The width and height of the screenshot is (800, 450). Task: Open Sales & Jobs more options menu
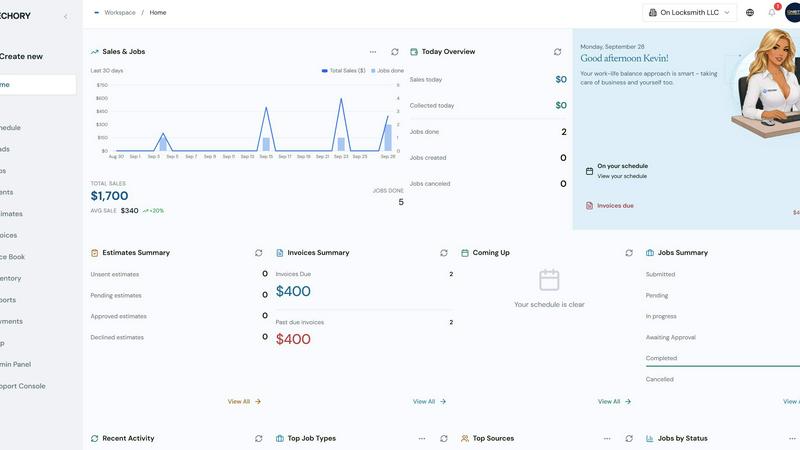[x=373, y=52]
